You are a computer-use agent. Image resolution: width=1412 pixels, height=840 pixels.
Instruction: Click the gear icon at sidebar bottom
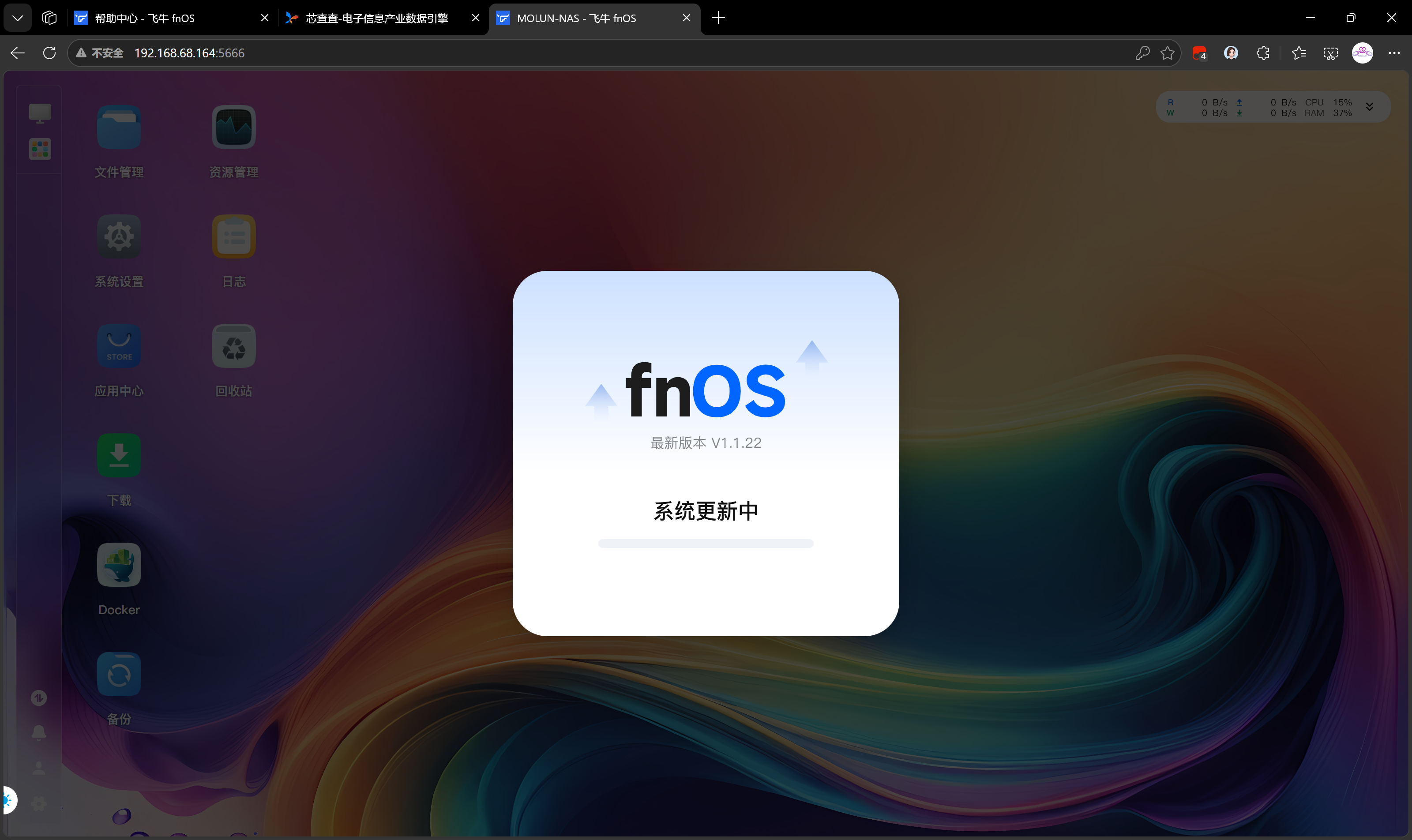(x=38, y=803)
